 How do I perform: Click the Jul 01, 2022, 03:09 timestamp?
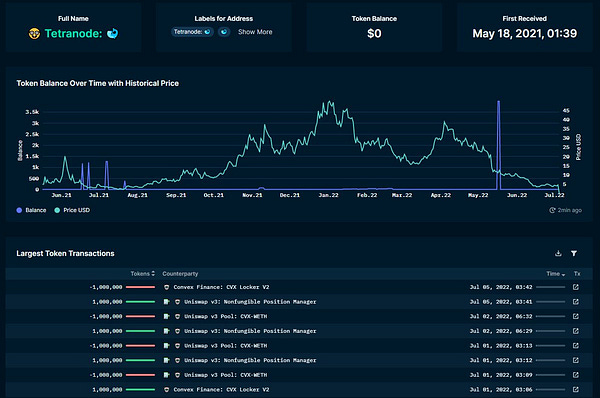click(501, 375)
